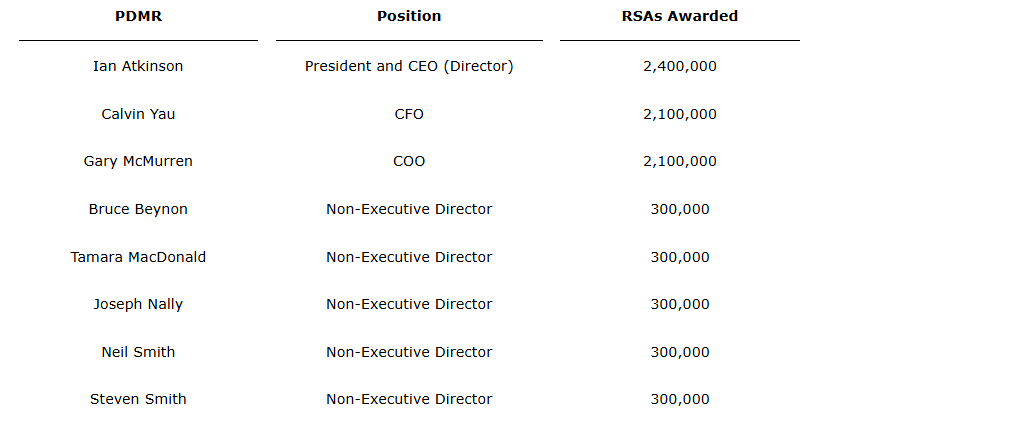Click Neil Smith's Non-Executive Director position
Image resolution: width=1021 pixels, height=421 pixels.
tap(409, 352)
